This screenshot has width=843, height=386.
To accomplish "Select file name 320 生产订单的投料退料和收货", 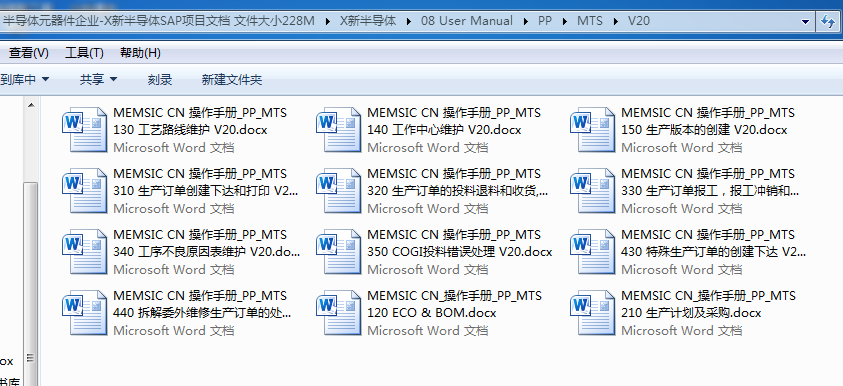I will point(458,182).
